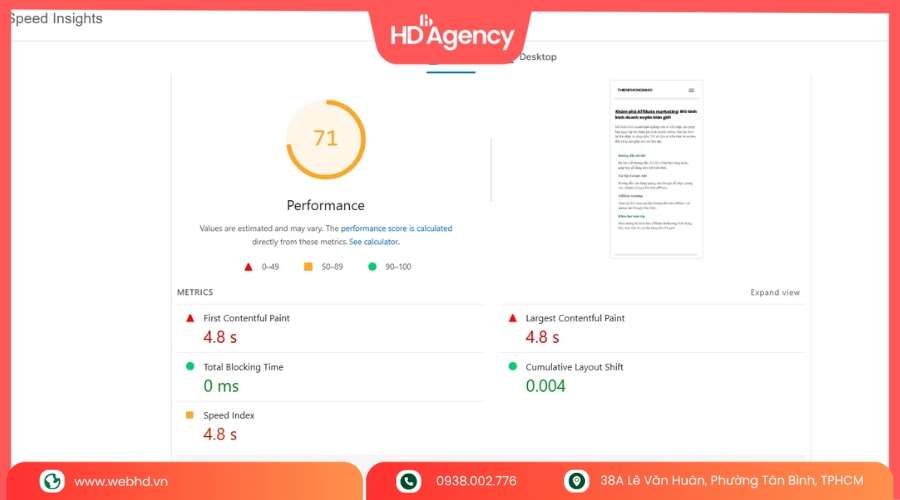Click the red triangle beside First Contentful Paint

tap(190, 318)
